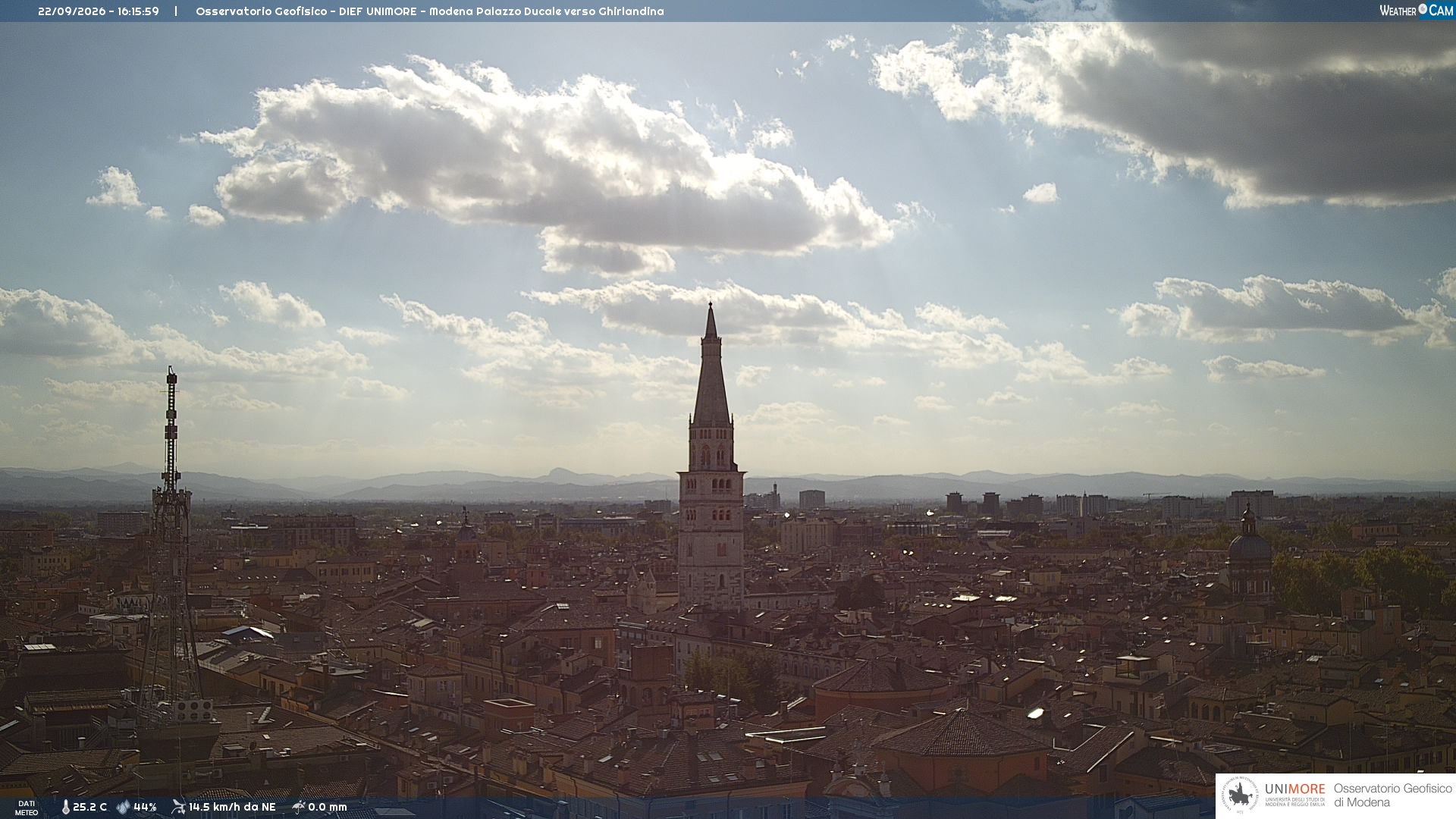Click the Osservatorio Geofisico di Modena text
Screen dimensions: 1456x819
pos(1392,795)
